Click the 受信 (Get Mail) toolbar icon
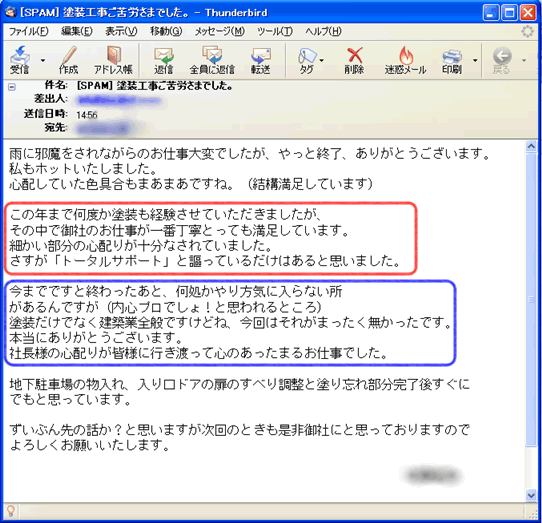The image size is (542, 523). [x=20, y=60]
